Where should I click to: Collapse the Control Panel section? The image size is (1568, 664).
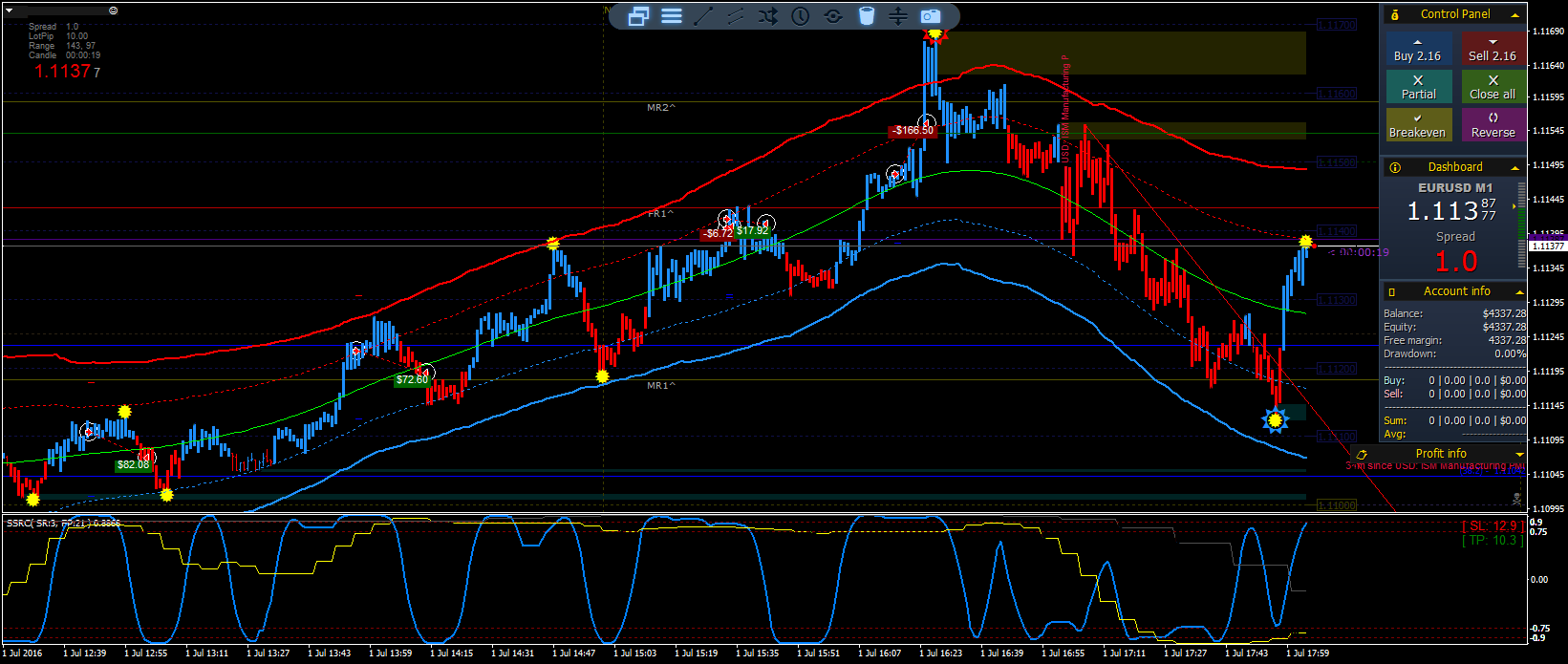pos(1514,14)
